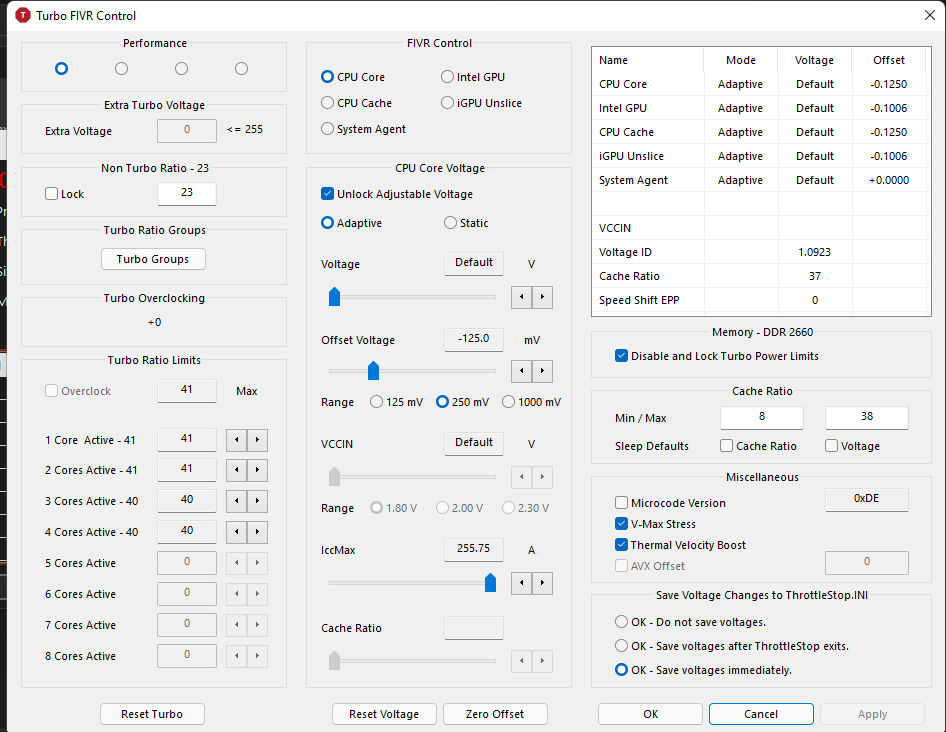Click the Reset Voltage button

pyautogui.click(x=384, y=714)
